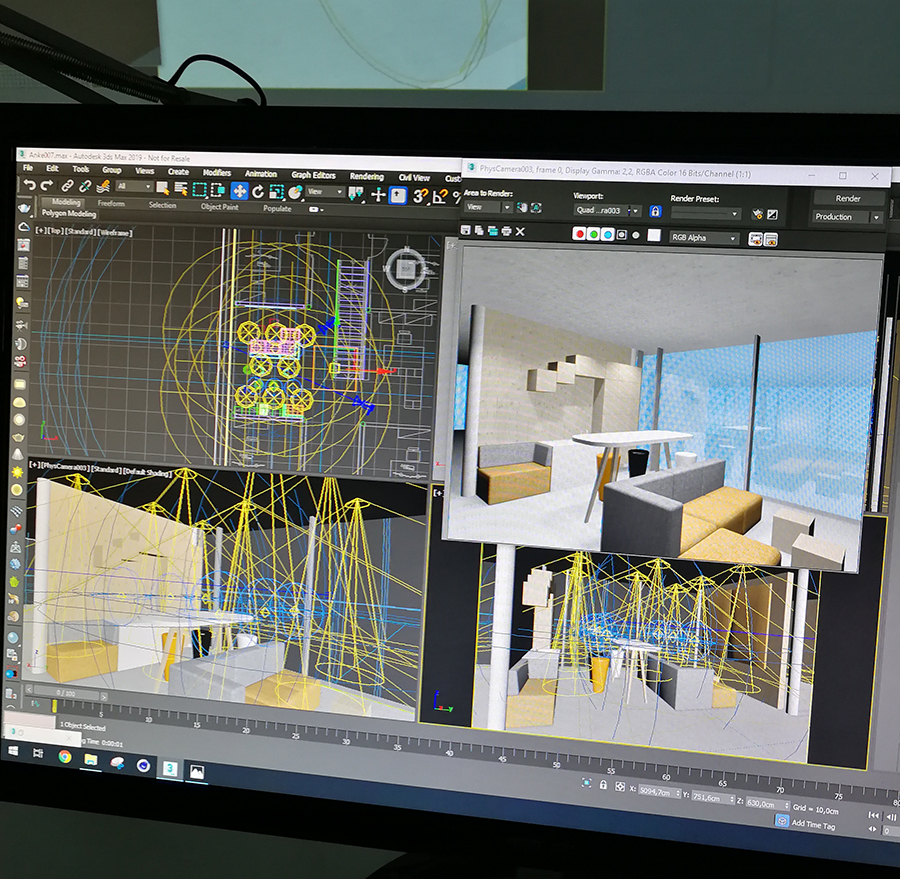Click the Undo arrow icon
This screenshot has height=879, width=900.
coord(30,185)
